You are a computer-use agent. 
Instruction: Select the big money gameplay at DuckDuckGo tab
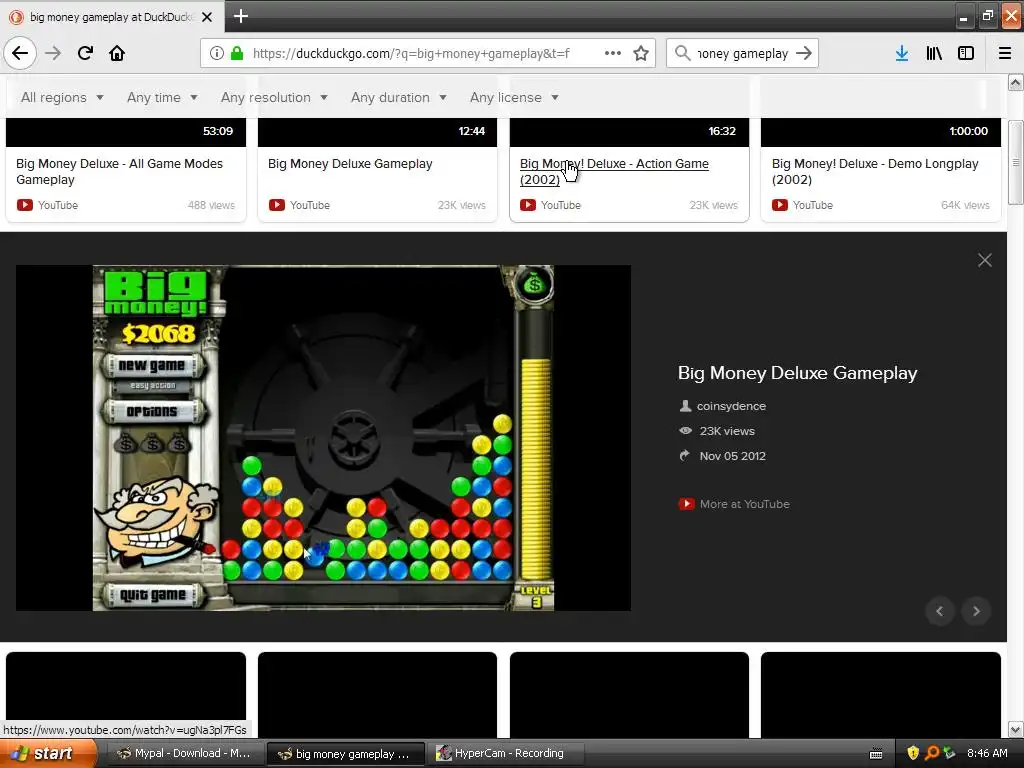click(111, 17)
